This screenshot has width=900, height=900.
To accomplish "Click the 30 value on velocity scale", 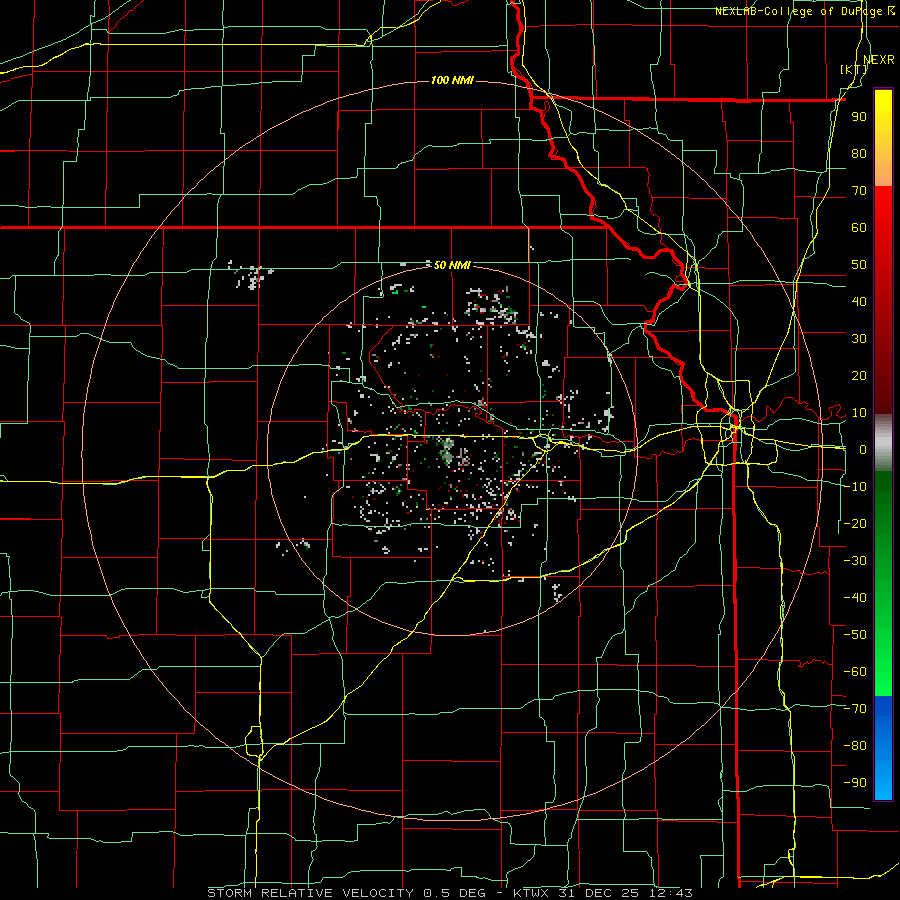I will [859, 339].
